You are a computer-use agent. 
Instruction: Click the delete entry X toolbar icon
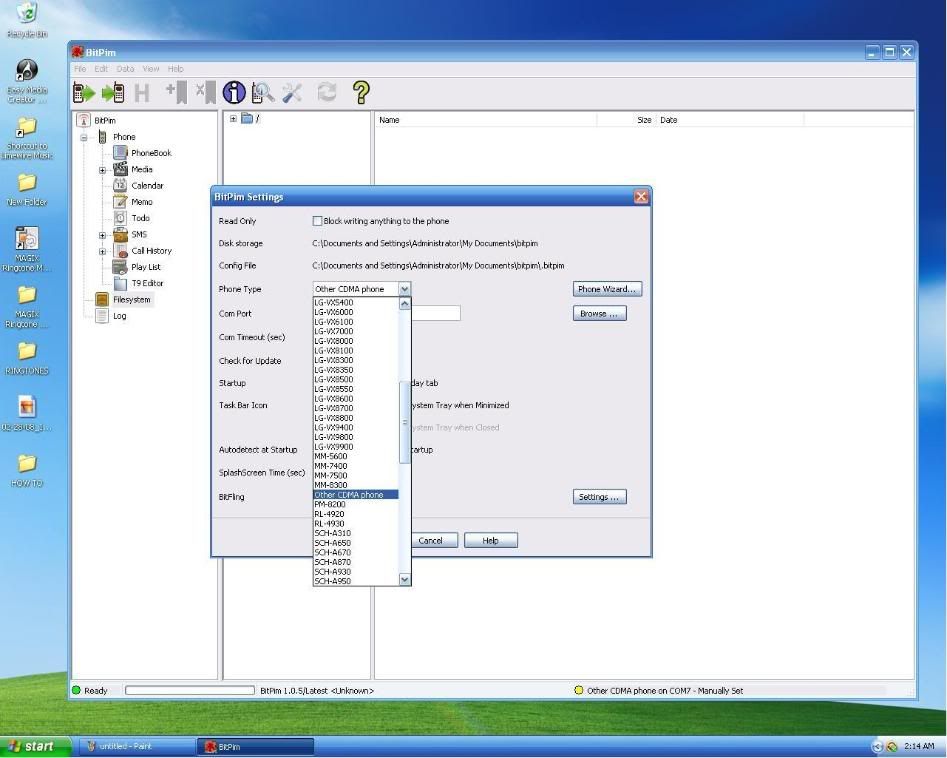[x=205, y=92]
